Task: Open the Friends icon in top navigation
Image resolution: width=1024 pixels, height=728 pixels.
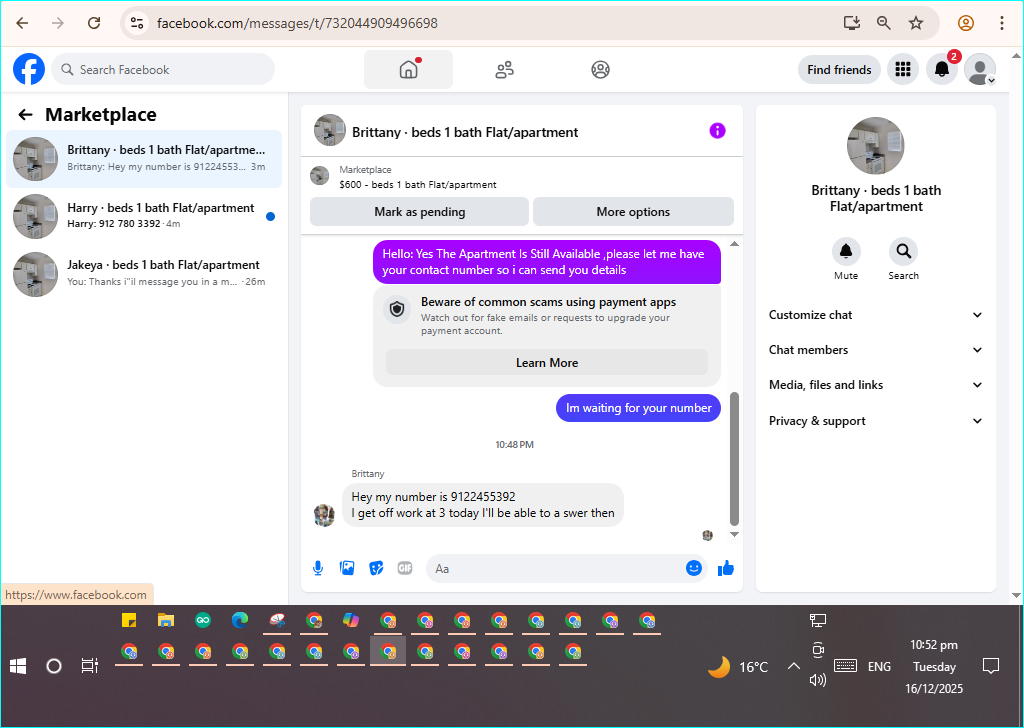Action: 504,69
